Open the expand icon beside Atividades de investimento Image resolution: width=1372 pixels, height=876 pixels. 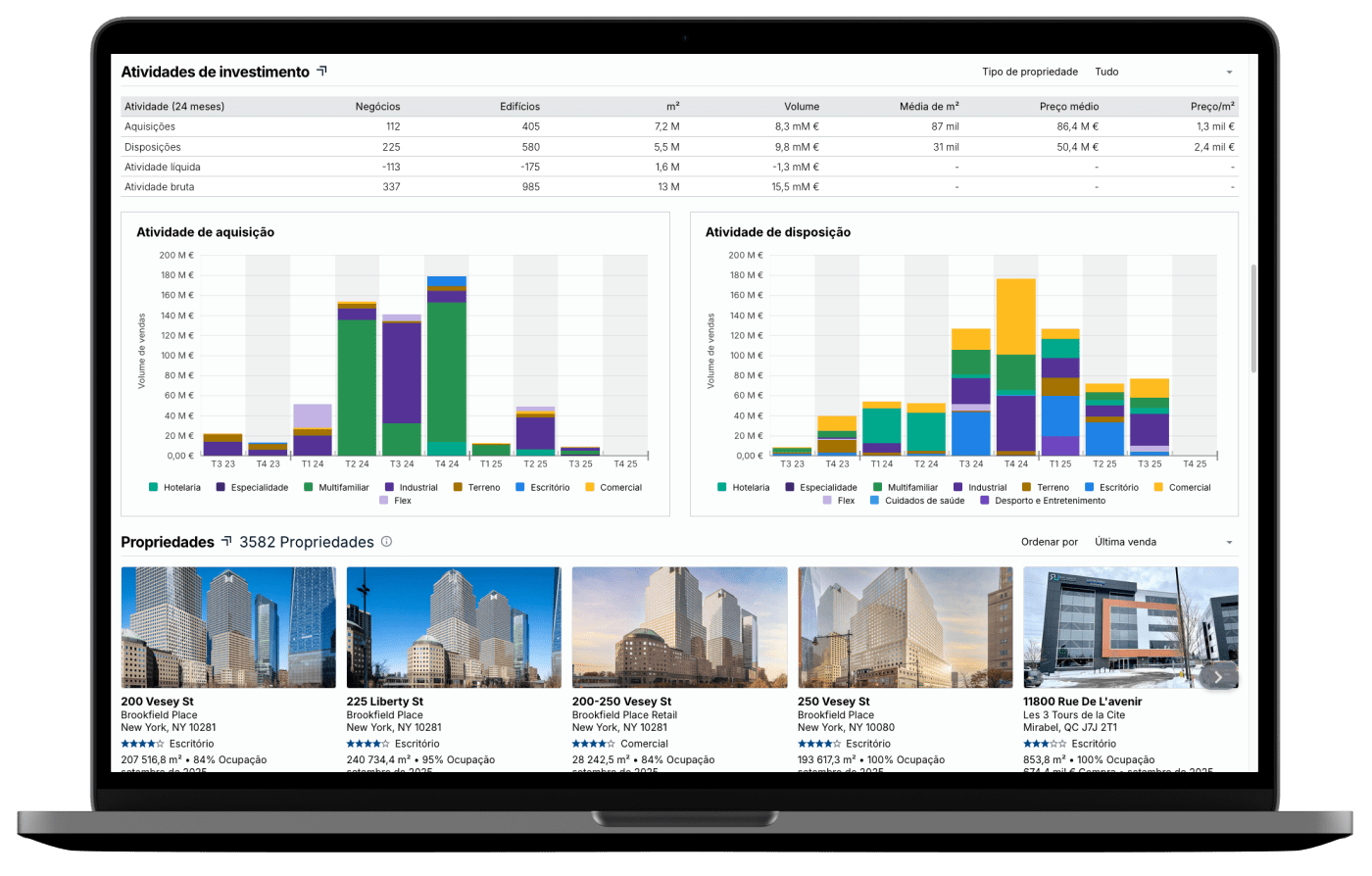point(322,72)
